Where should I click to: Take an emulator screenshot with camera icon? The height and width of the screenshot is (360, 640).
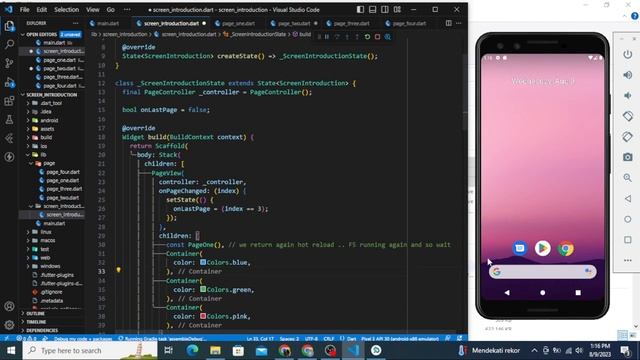tap(628, 157)
